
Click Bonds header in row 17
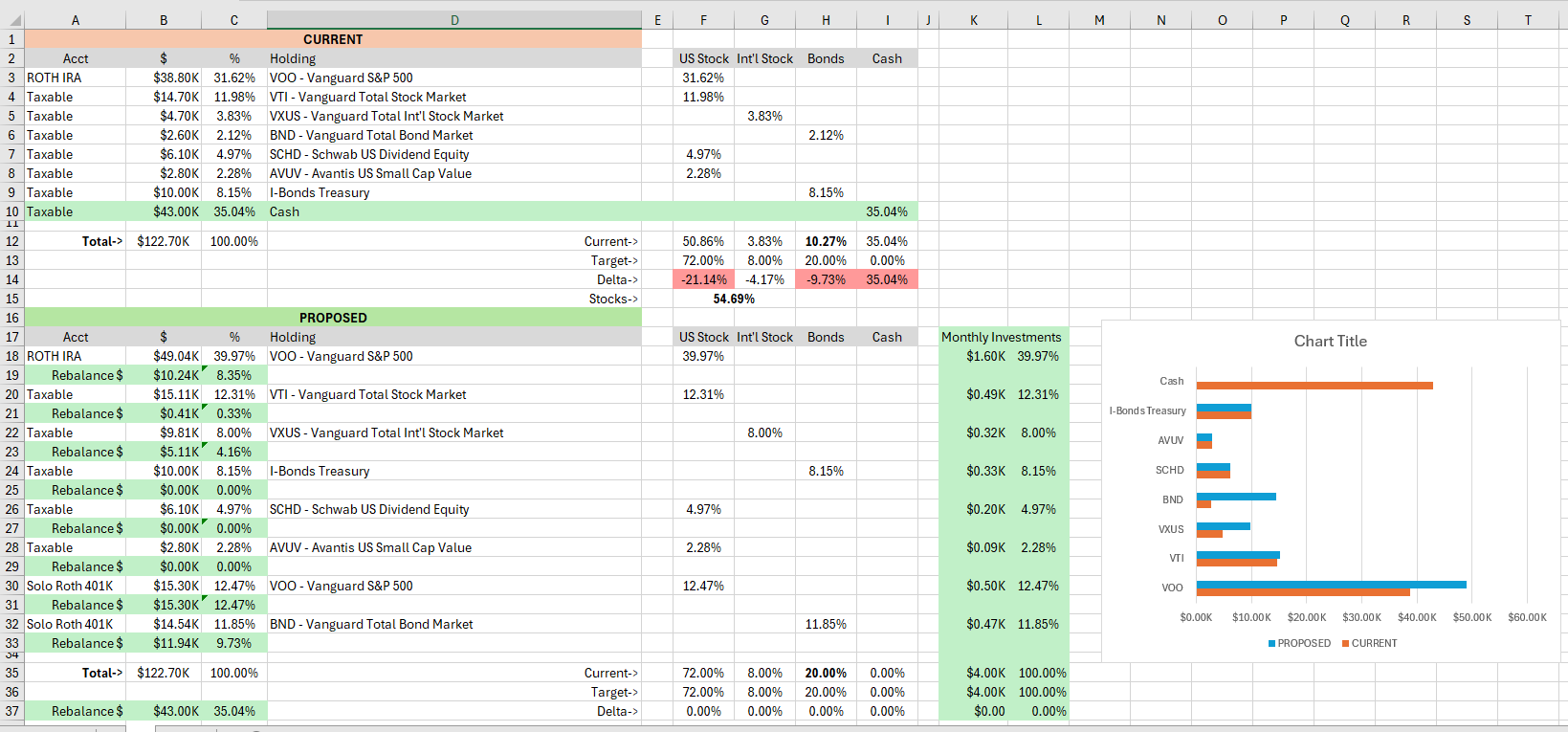[x=826, y=337]
